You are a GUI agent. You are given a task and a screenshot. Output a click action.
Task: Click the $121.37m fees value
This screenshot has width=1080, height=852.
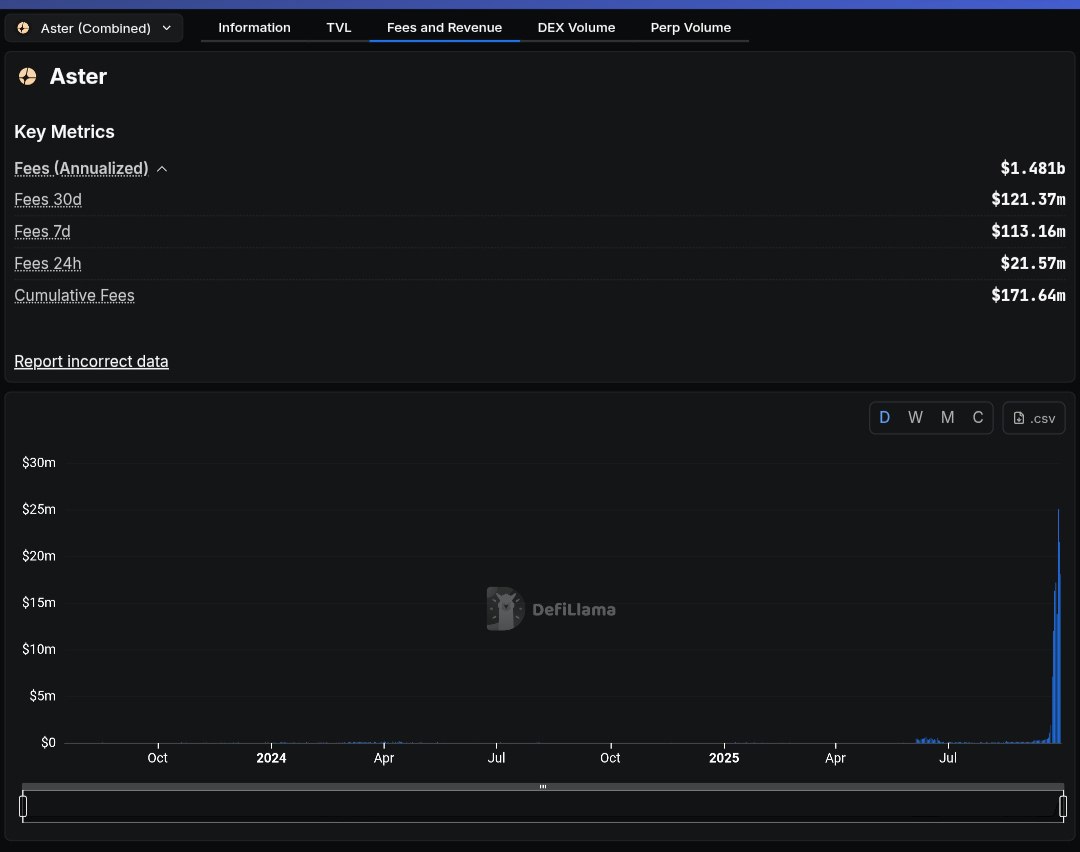pyautogui.click(x=1028, y=200)
